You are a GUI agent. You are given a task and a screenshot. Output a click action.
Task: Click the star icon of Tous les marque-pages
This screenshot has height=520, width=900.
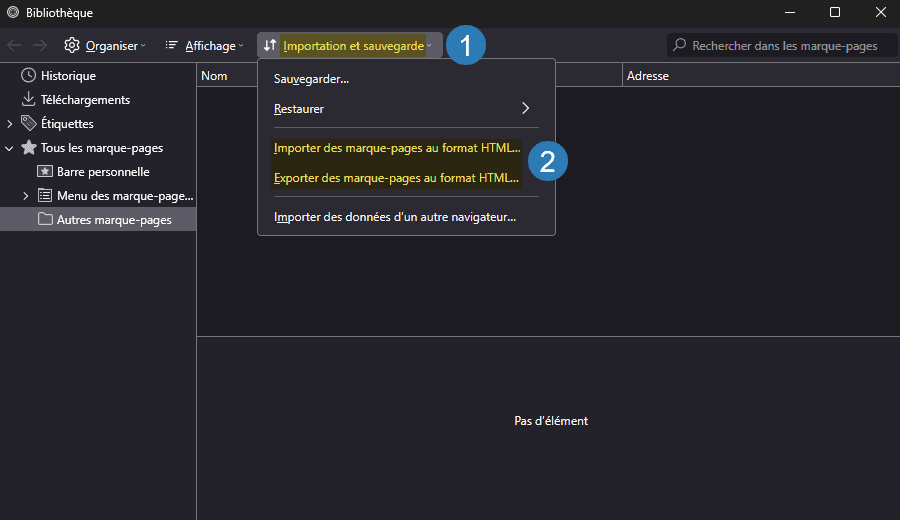[x=29, y=148]
